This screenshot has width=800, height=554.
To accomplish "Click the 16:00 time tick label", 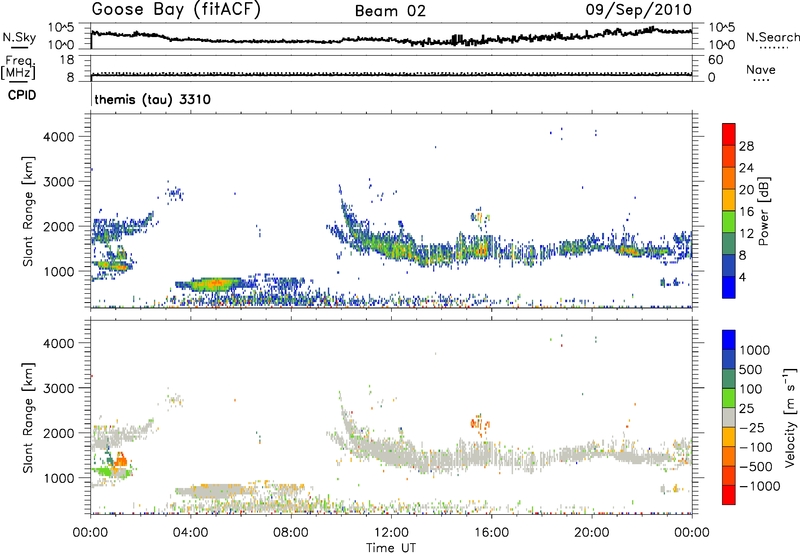I will coord(491,533).
